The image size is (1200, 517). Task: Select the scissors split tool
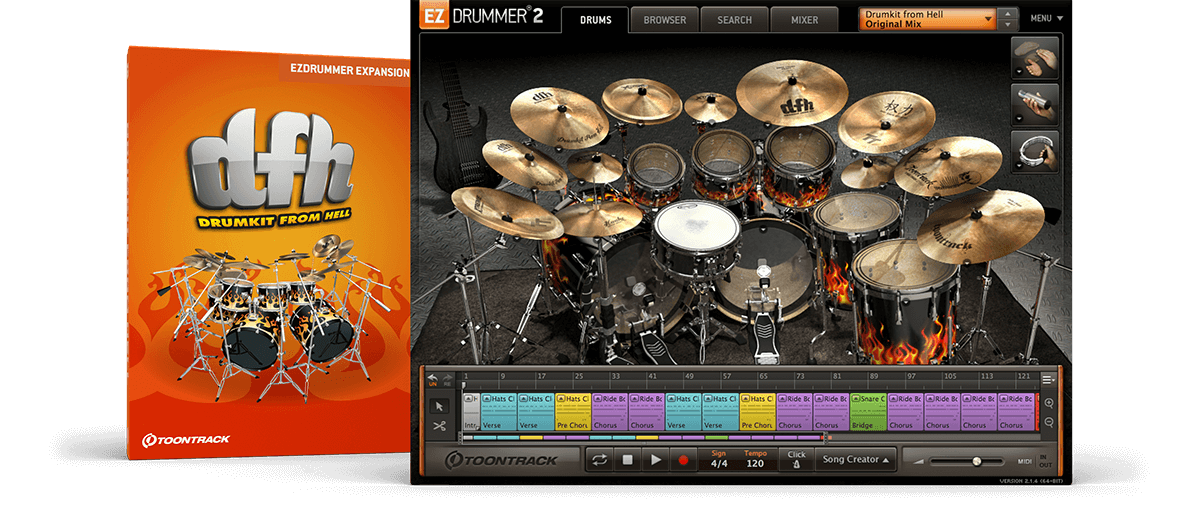coord(439,426)
